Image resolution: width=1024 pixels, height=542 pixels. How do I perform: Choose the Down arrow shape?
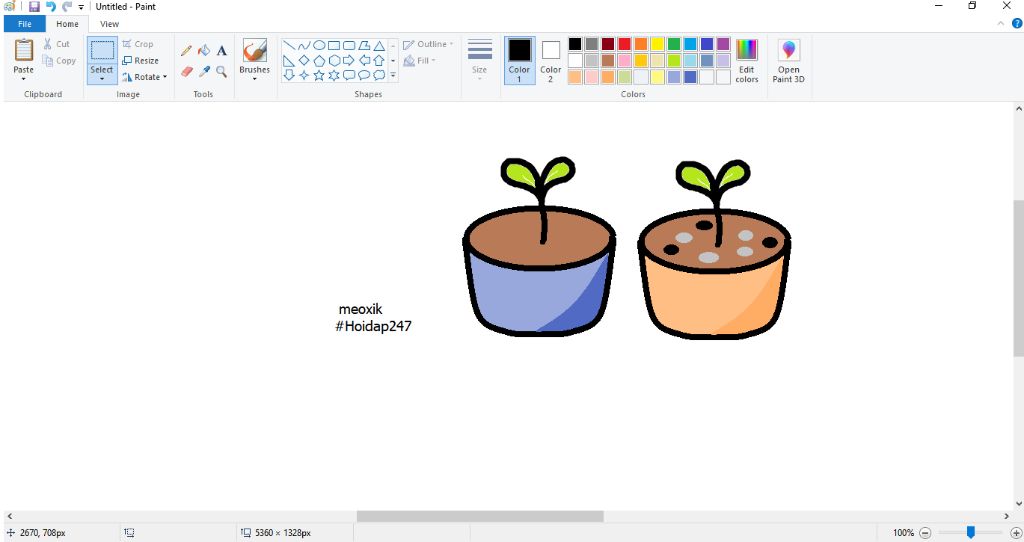289,75
